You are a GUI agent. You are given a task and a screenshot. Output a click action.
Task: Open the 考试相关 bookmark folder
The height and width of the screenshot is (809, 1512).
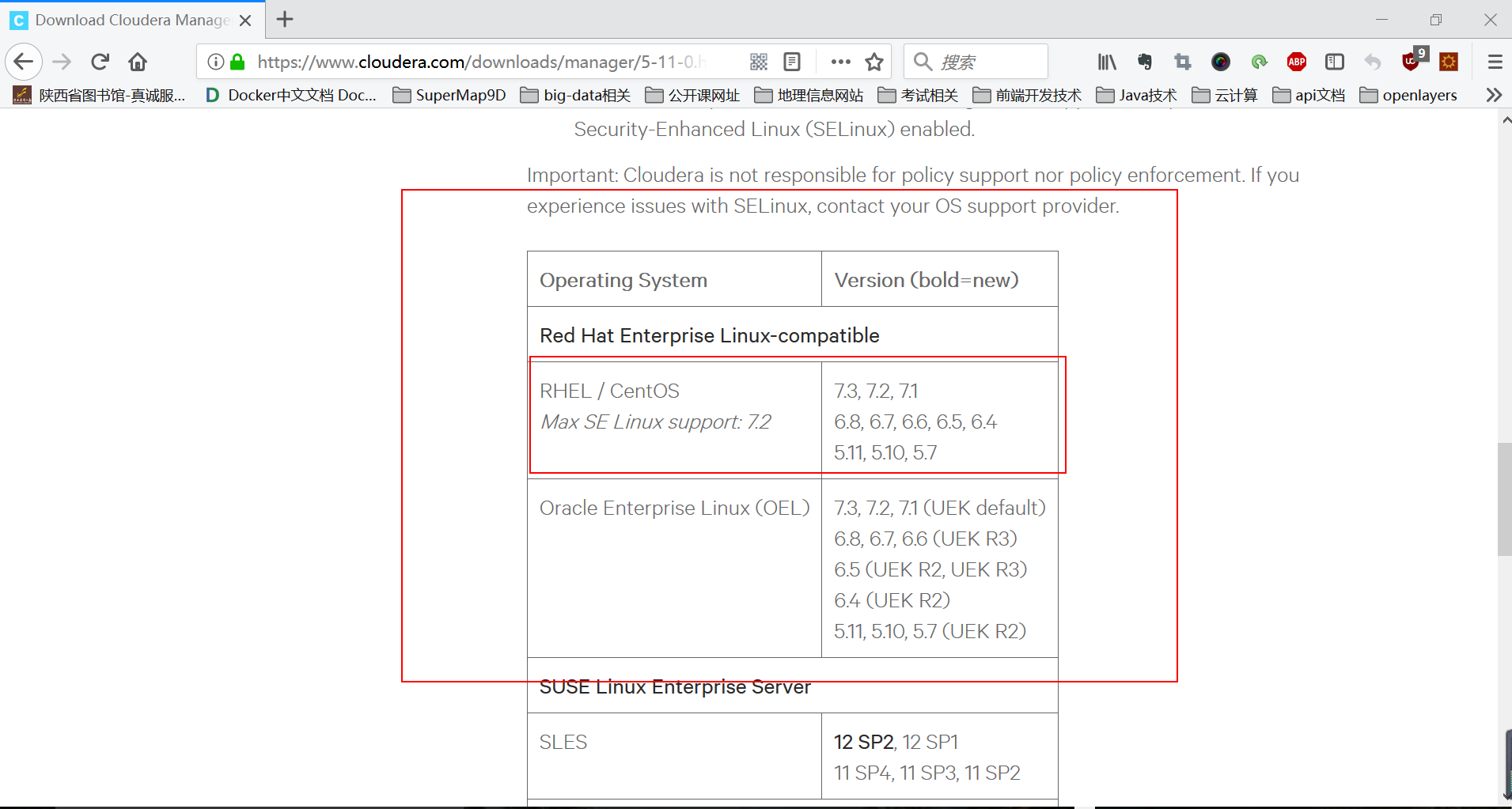tap(918, 95)
